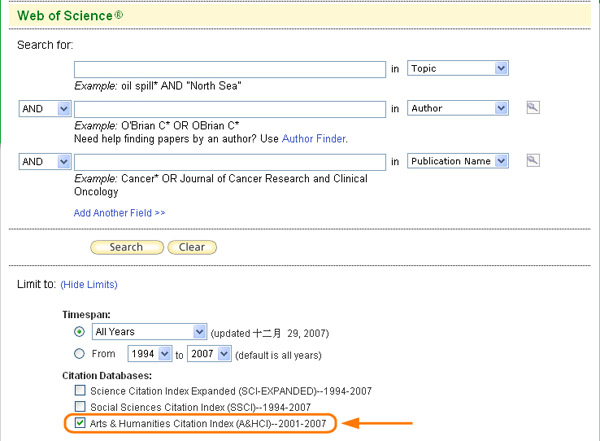Viewport: 600px width, 441px height.
Task: Open AND operator dropdown before Author row
Action: 45,109
